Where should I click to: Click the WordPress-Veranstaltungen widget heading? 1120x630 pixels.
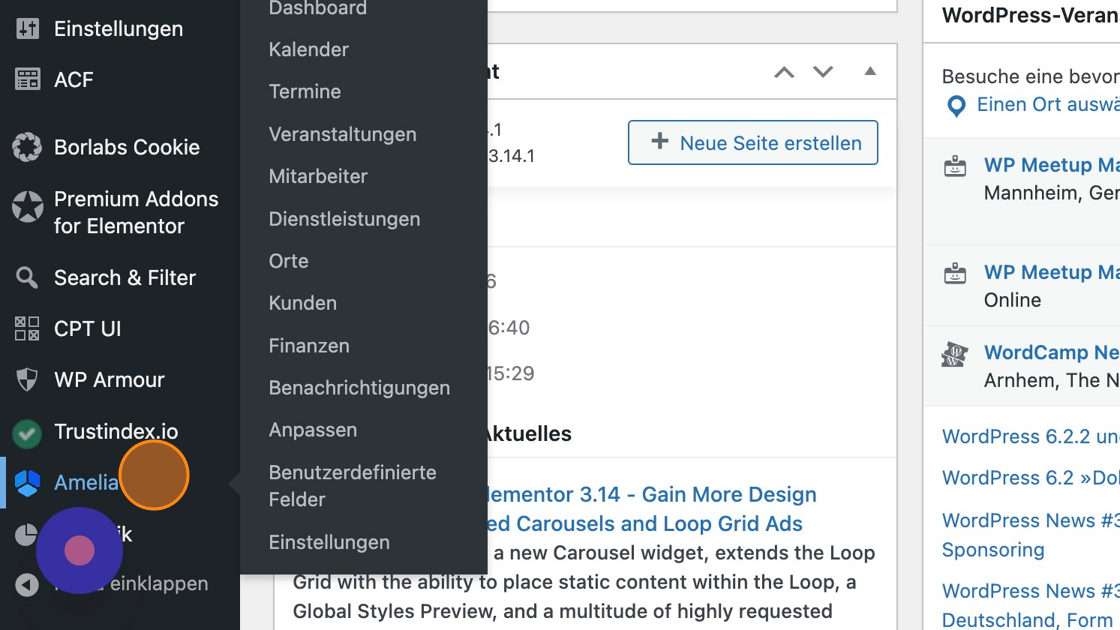pyautogui.click(x=1031, y=15)
